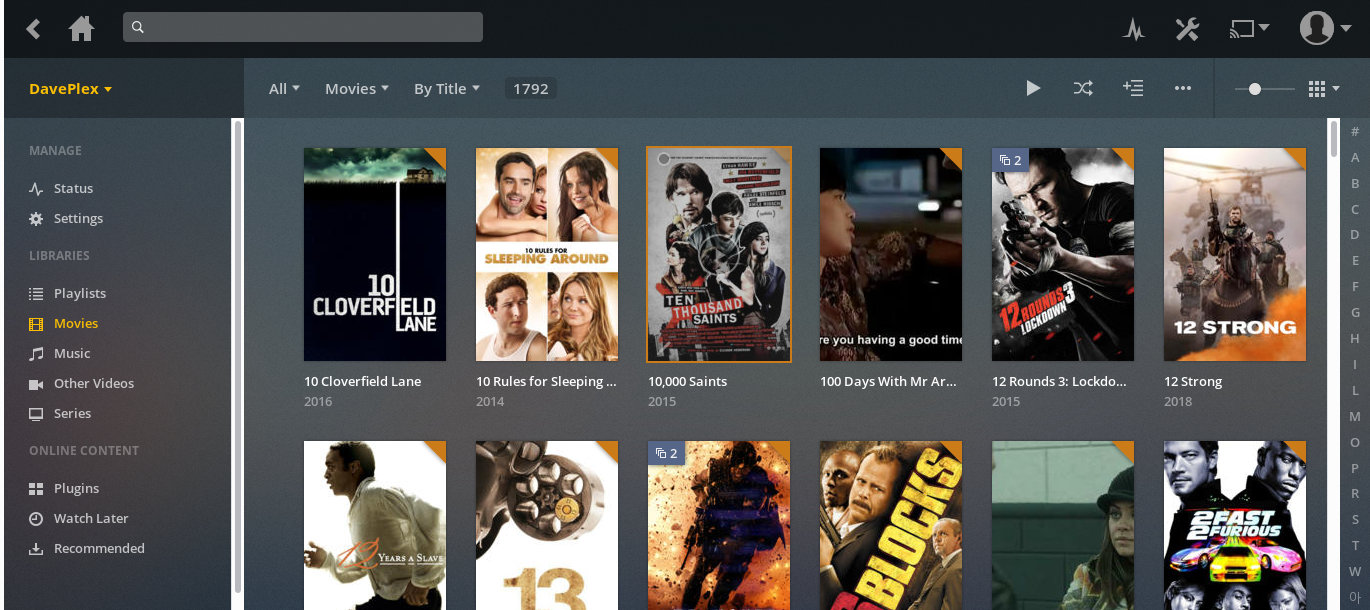The image size is (1370, 610).
Task: Open the 10 Cloverfield Lane poster
Action: 375,254
